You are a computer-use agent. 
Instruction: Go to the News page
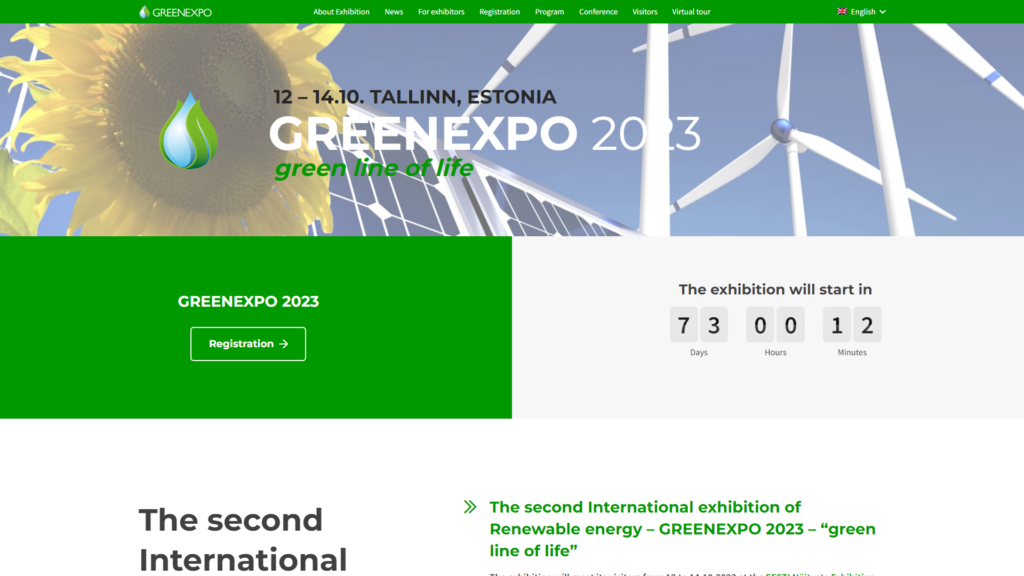coord(394,12)
